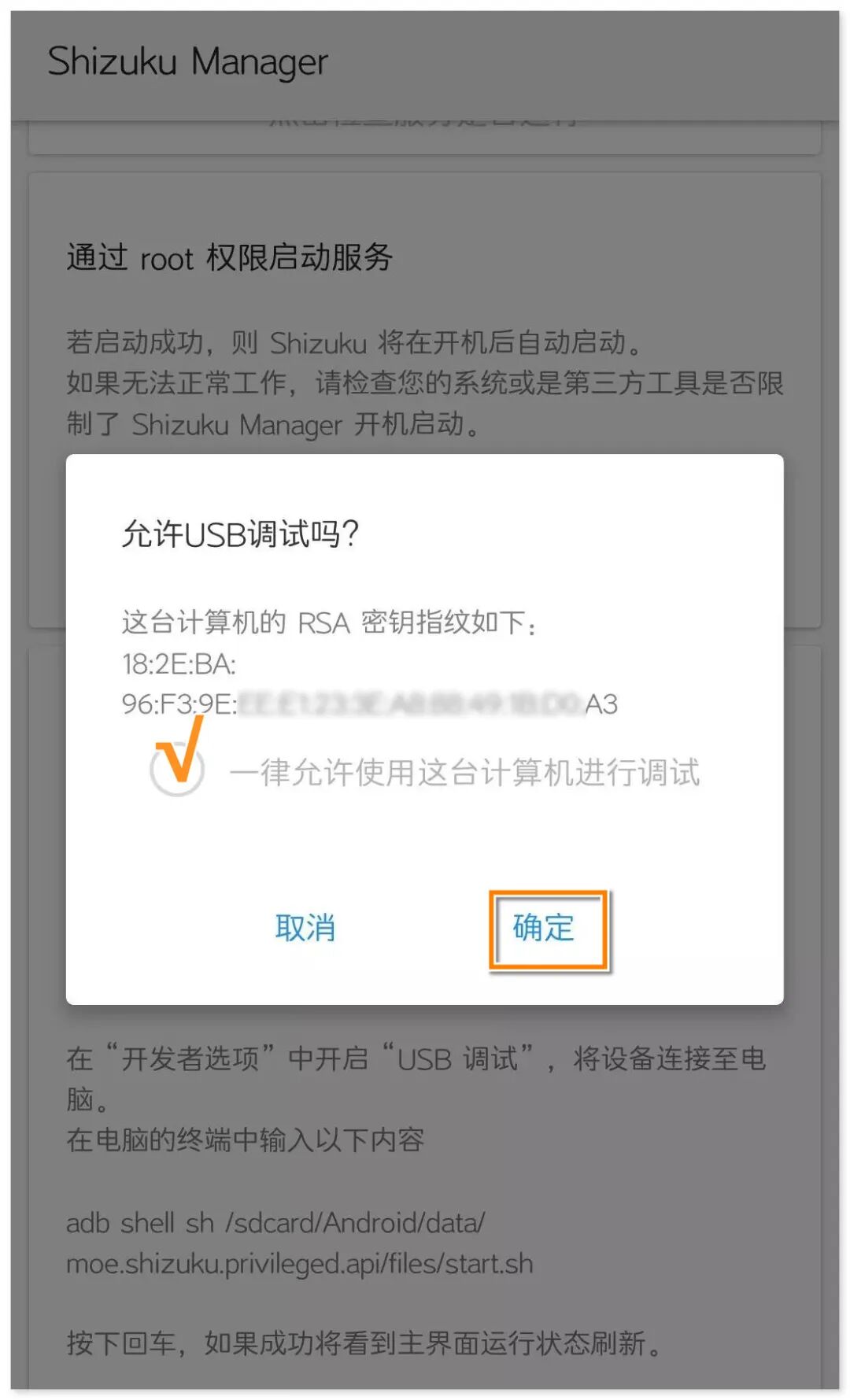Tap the 如果无法正常工作 warning text
Viewport: 850px width, 1400px height.
[x=425, y=383]
